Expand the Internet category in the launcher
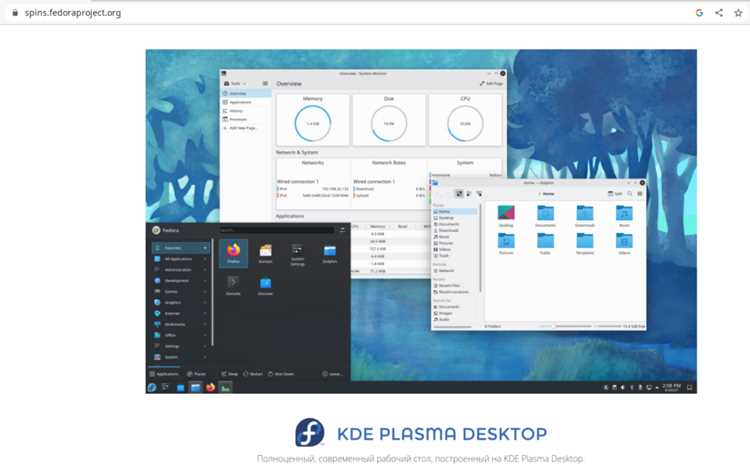 [x=181, y=313]
